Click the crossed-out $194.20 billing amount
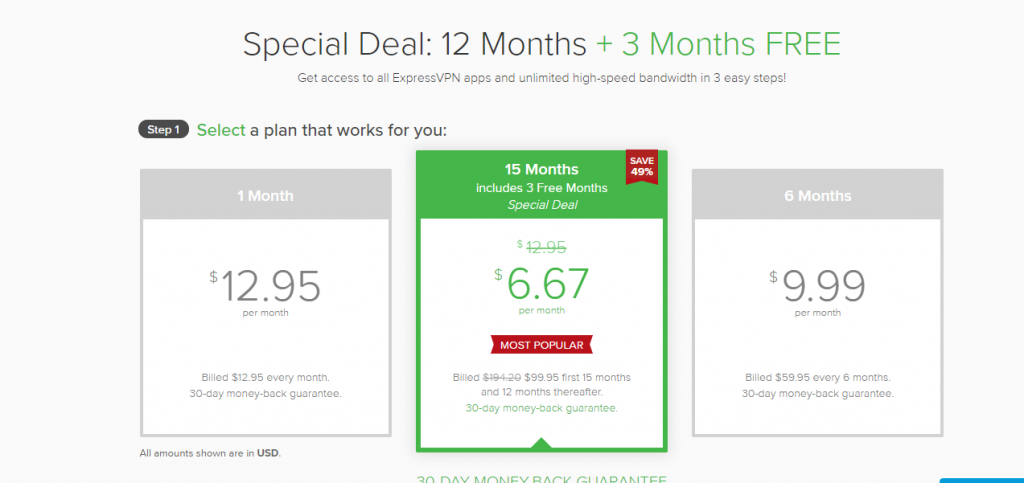 pos(503,378)
